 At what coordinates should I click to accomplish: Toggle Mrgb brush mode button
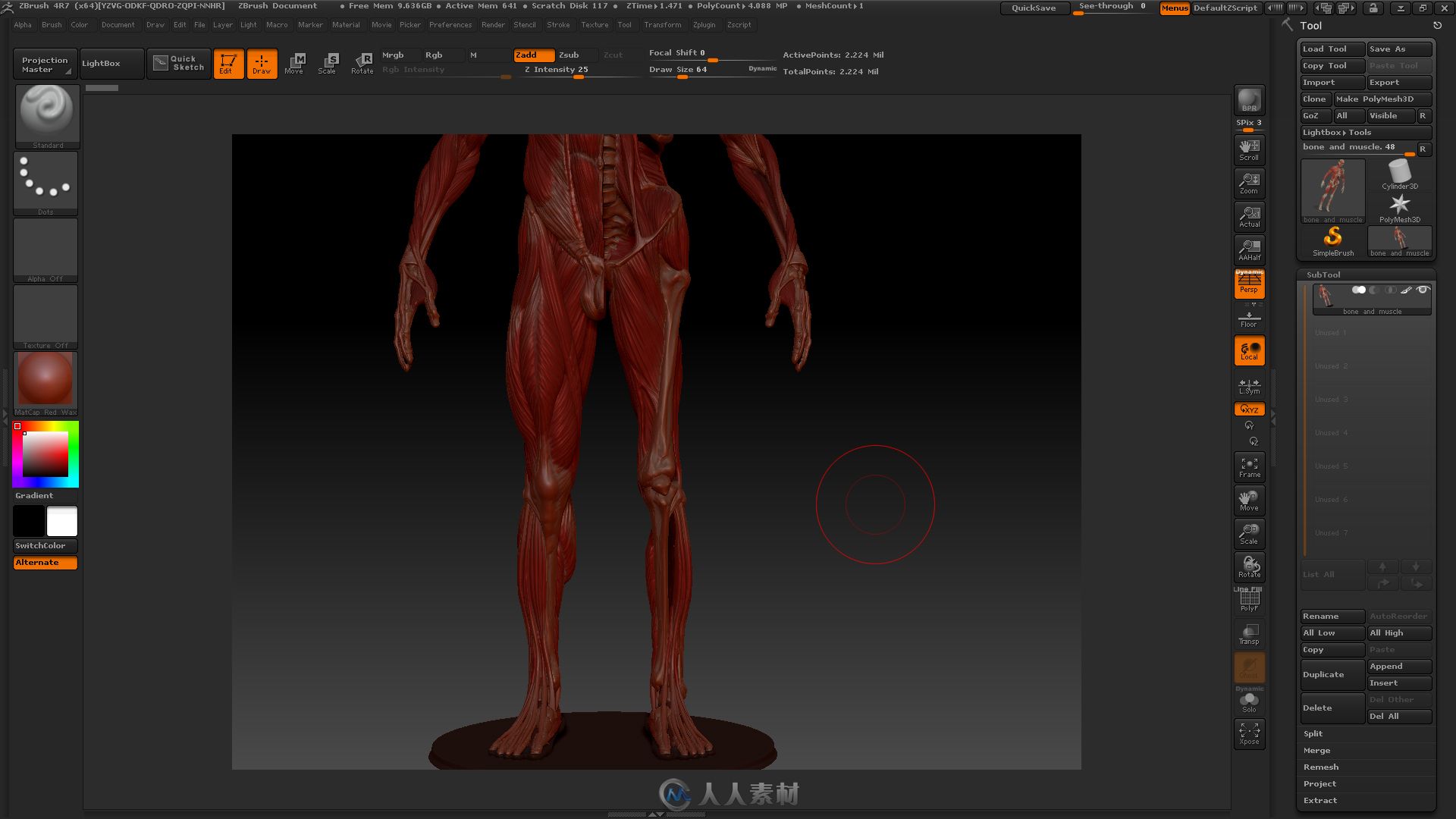[393, 54]
